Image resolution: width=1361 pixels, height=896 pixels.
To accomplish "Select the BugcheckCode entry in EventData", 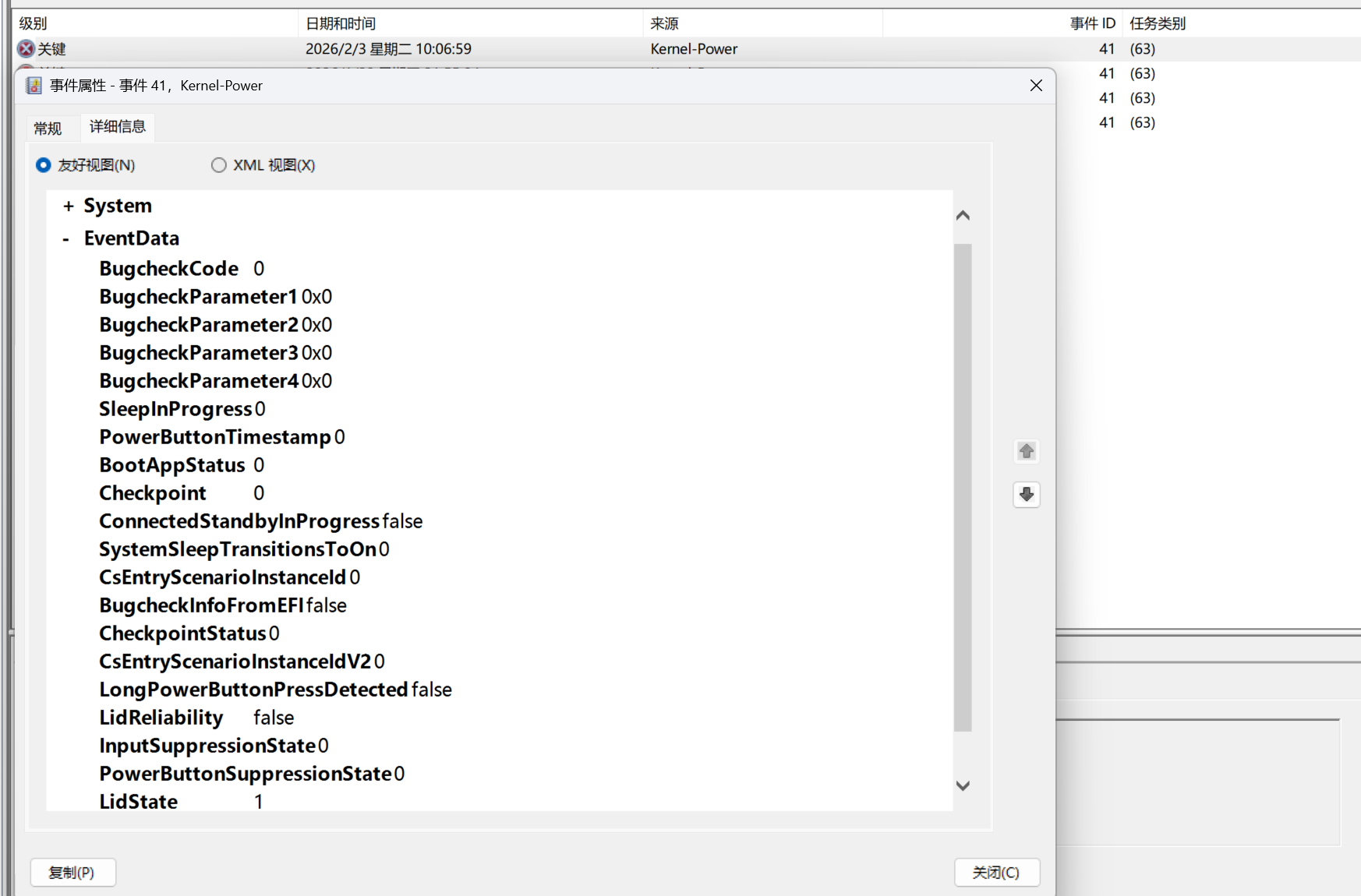I will coord(182,269).
